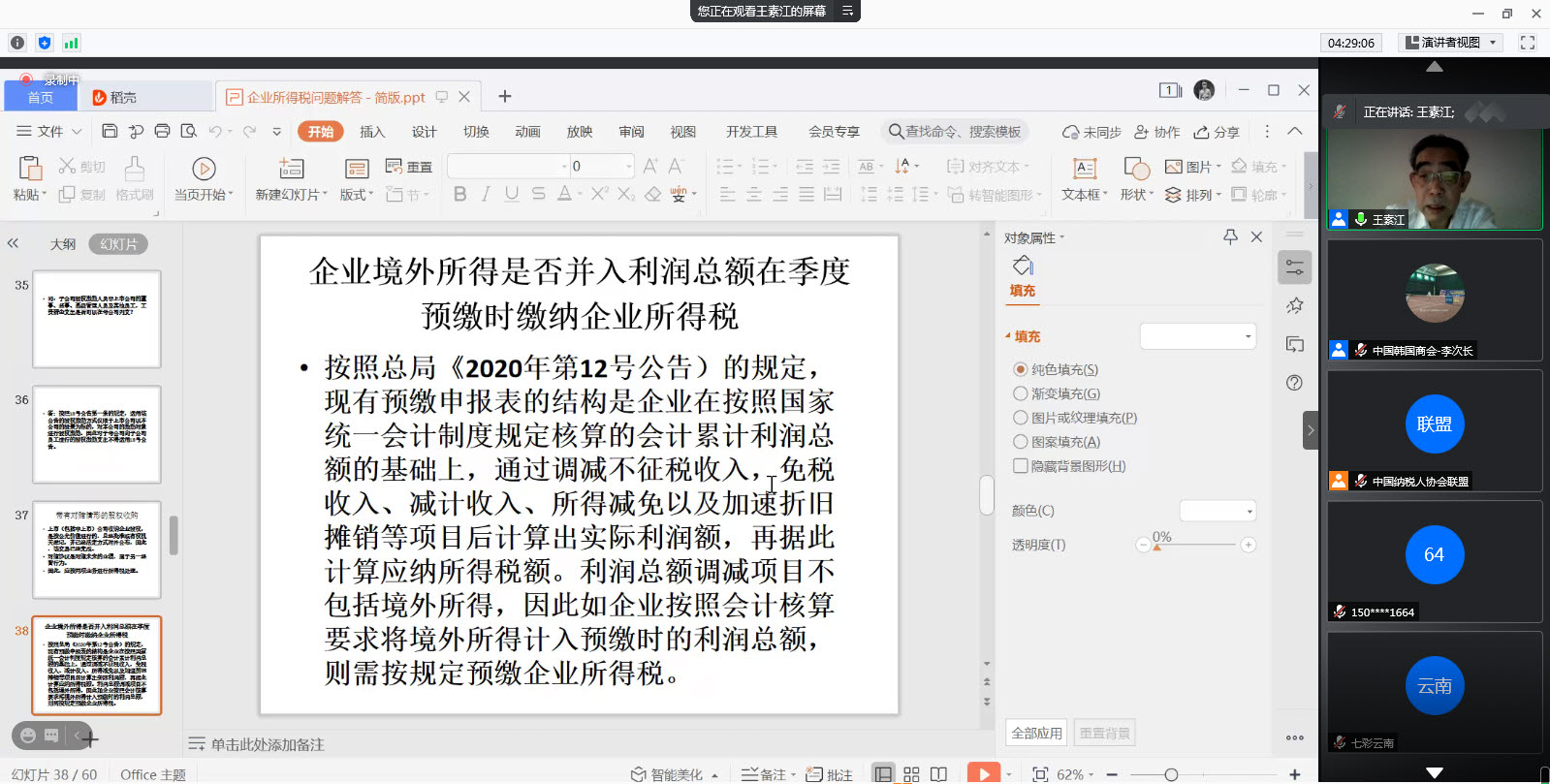Switch to reading view icon in status bar
The image size is (1550, 784).
[938, 774]
